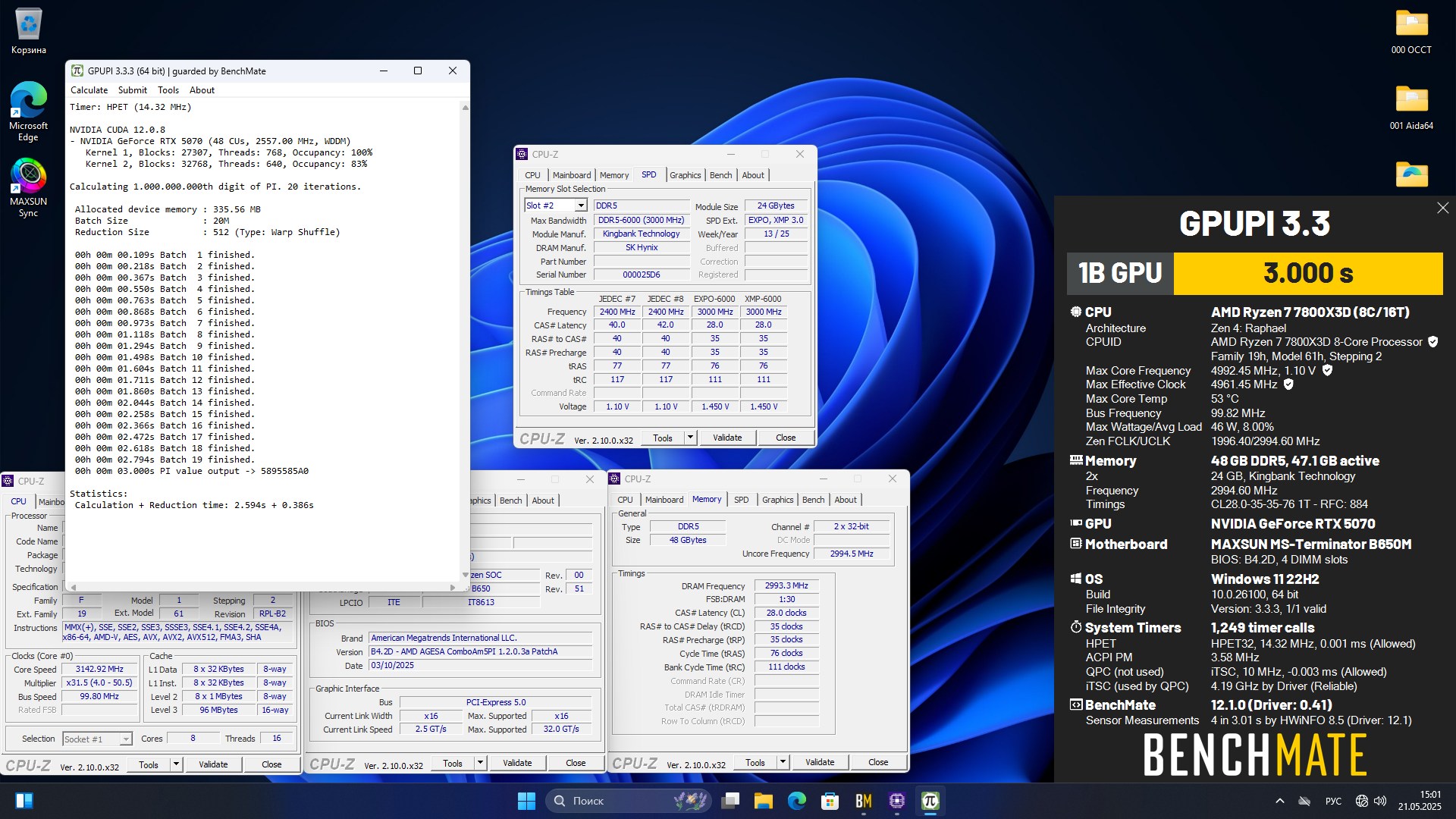1456x819 pixels.
Task: Click the 3.000 s result banner in BenchMate
Action: pyautogui.click(x=1307, y=273)
